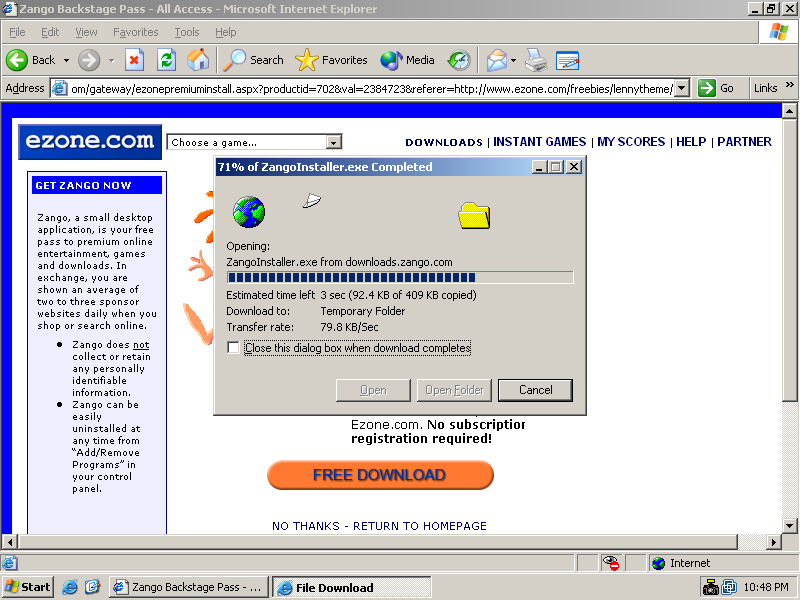Open the View menu
The height and width of the screenshot is (600, 800).
point(86,32)
